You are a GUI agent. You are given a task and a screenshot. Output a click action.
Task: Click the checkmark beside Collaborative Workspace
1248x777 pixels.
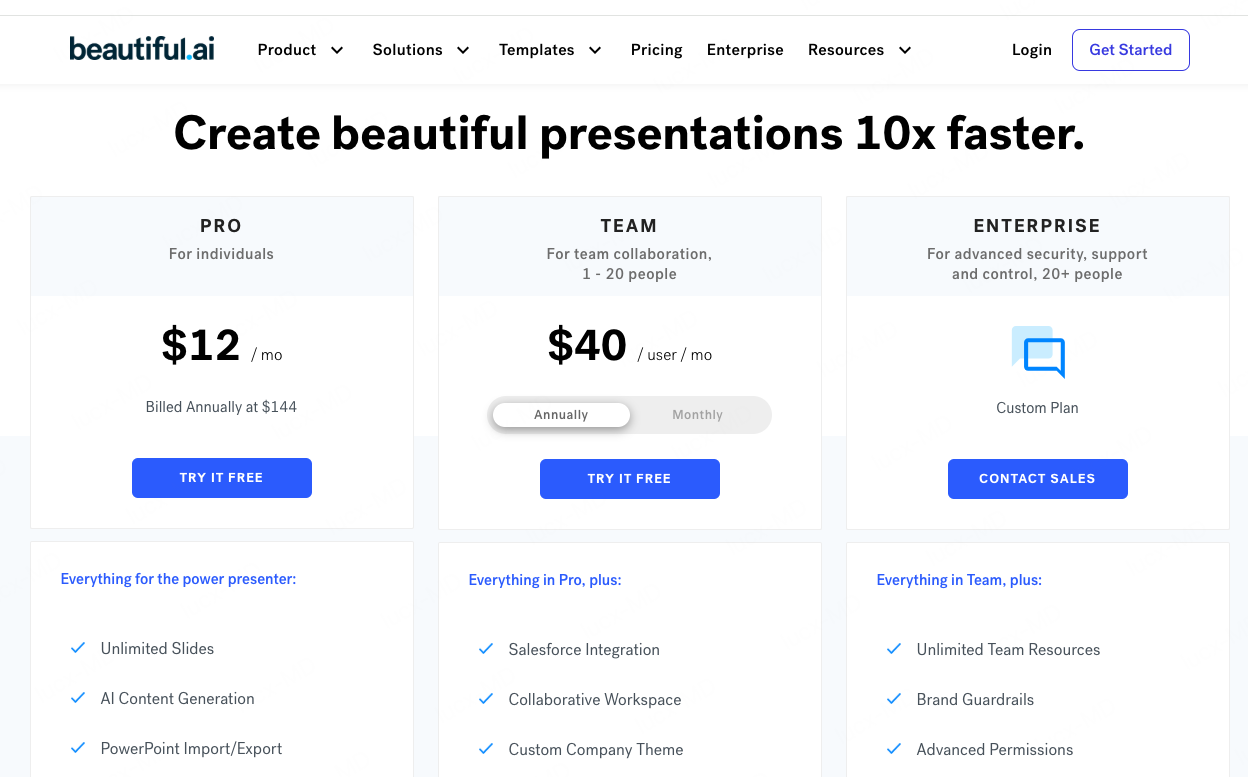(486, 699)
